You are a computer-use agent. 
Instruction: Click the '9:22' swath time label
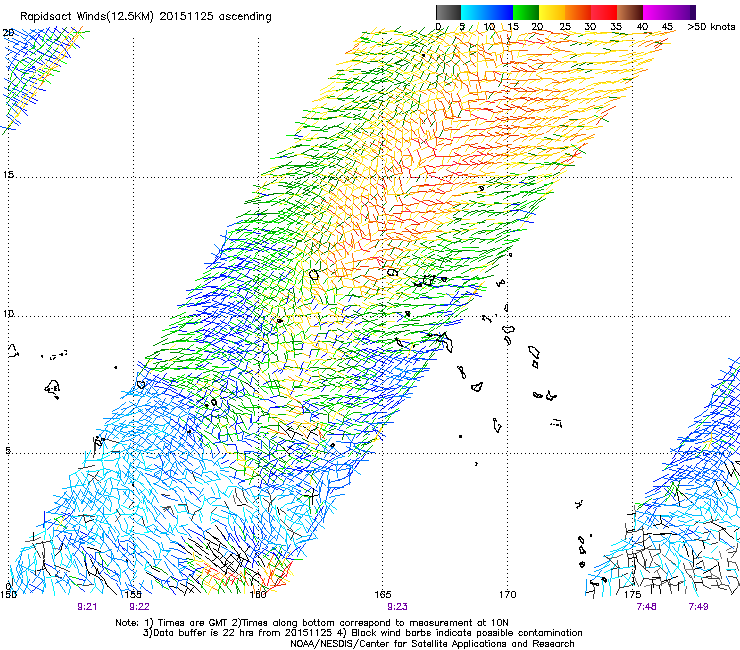click(x=139, y=607)
